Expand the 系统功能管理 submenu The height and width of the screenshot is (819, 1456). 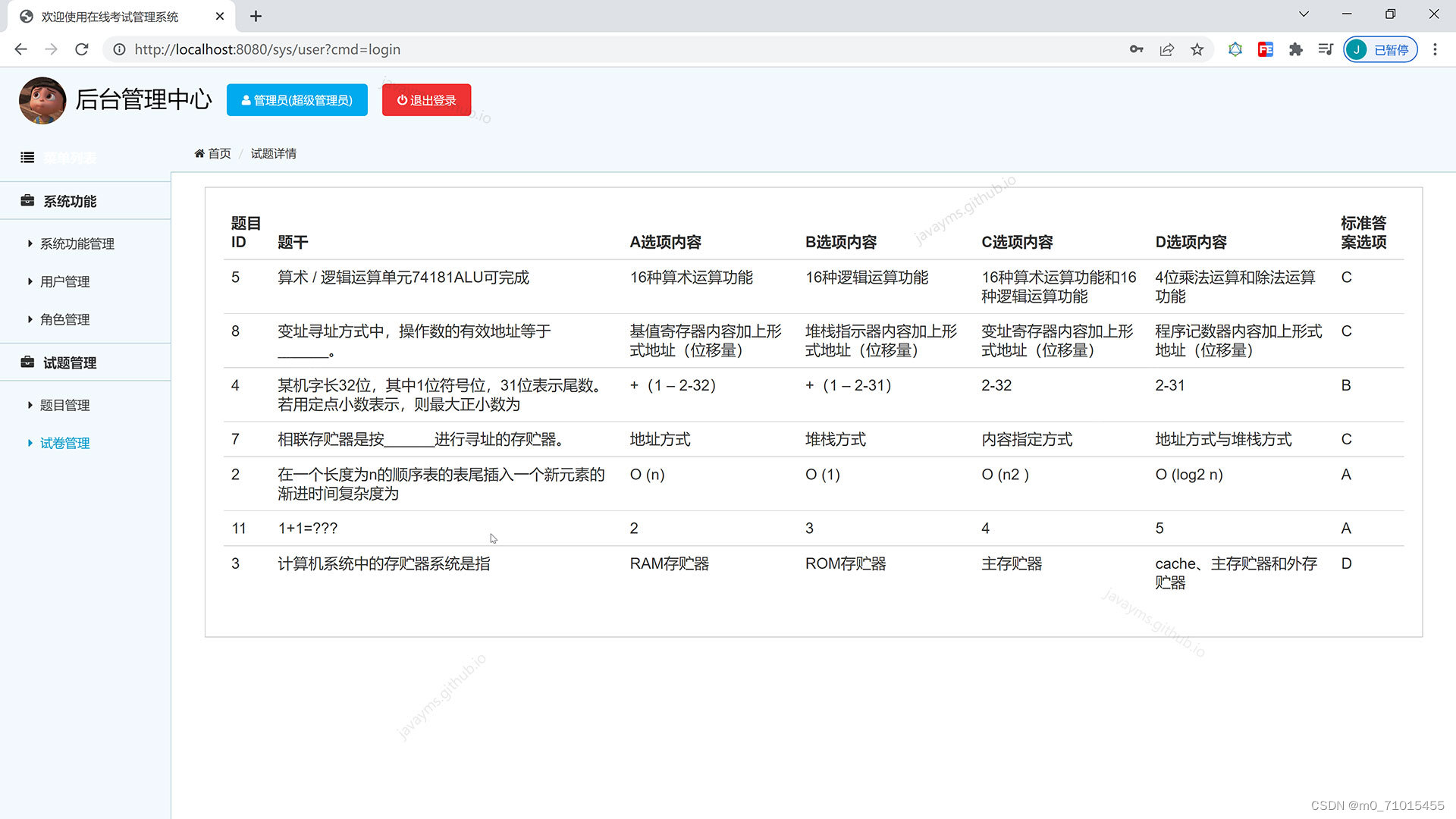(76, 243)
